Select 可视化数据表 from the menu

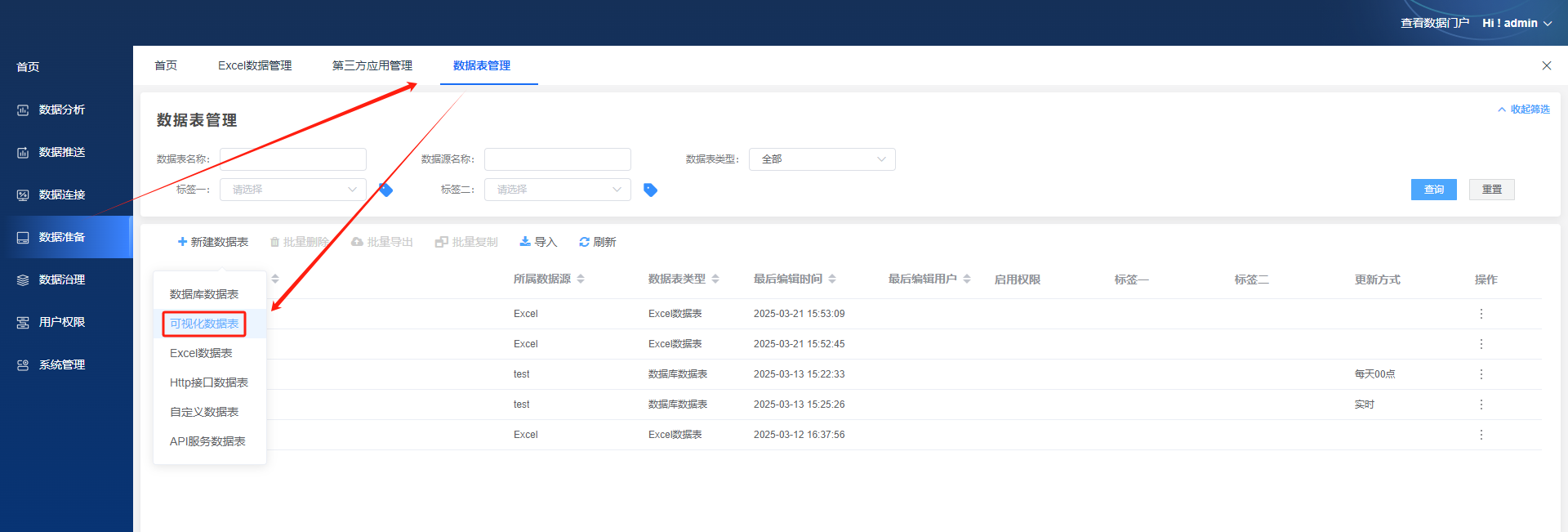click(x=204, y=324)
